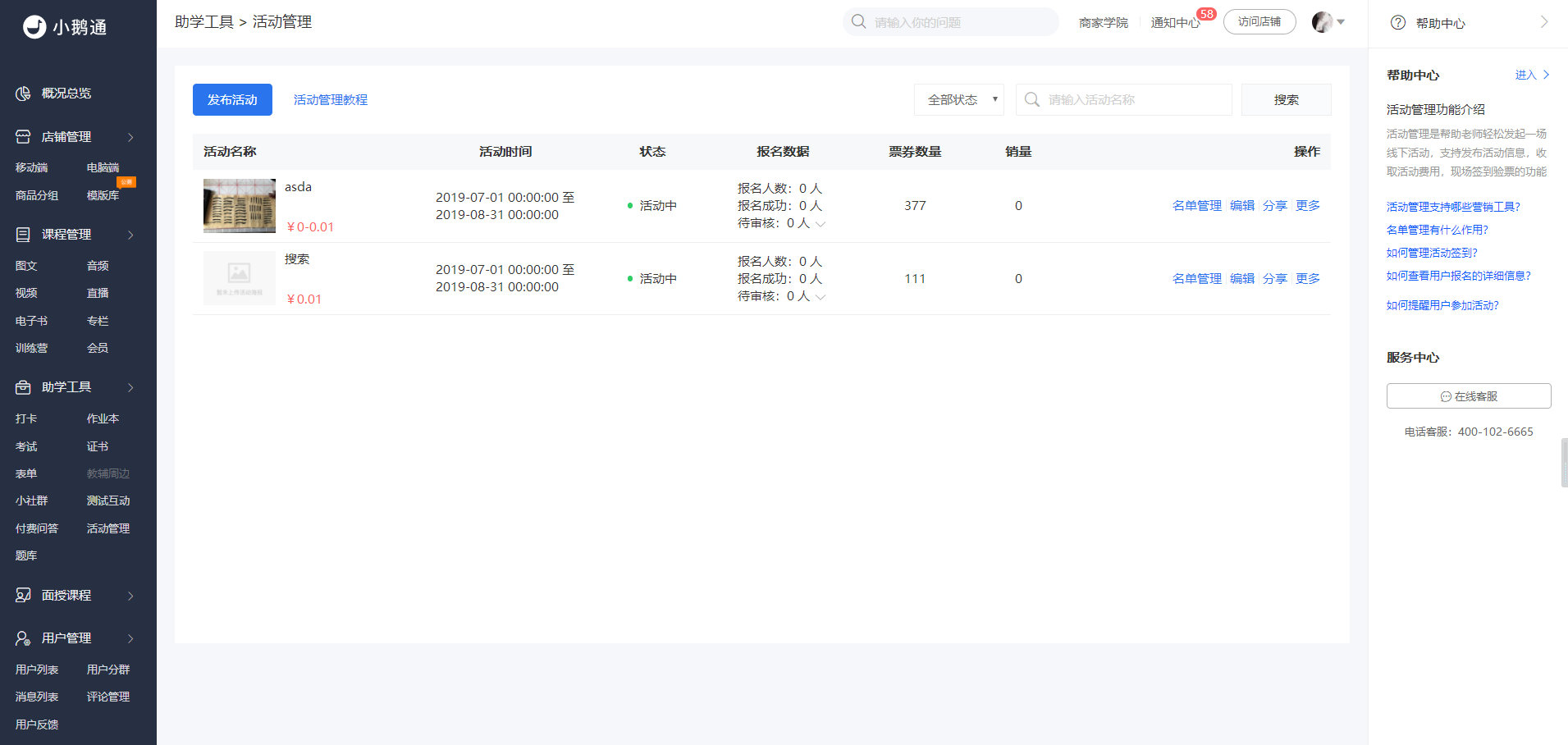Click the 用户管理 user icon
The height and width of the screenshot is (745, 1568).
(x=23, y=638)
